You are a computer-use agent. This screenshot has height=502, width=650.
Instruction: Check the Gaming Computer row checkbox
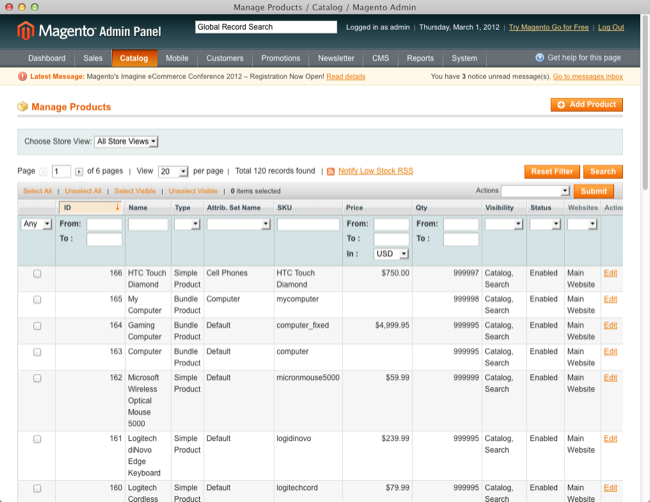click(x=37, y=326)
